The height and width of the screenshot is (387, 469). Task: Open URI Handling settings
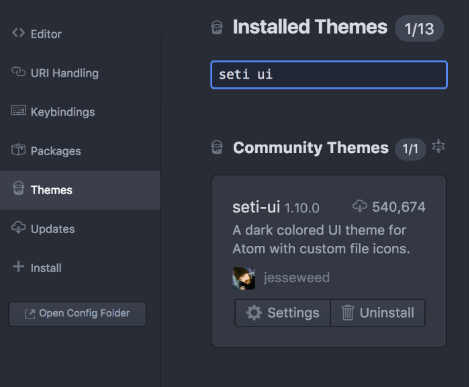point(80,73)
